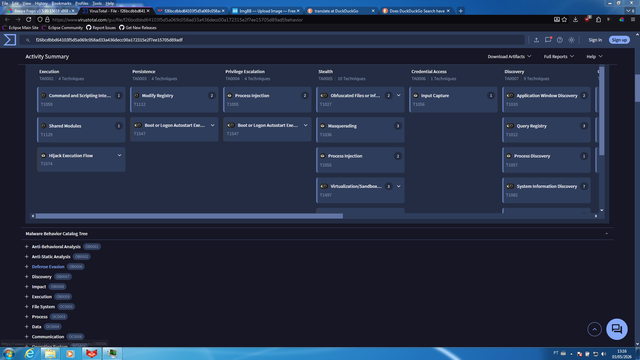Screen dimensions: 640x360
Task: Click the Sign up button
Action: pyautogui.click(x=619, y=40)
